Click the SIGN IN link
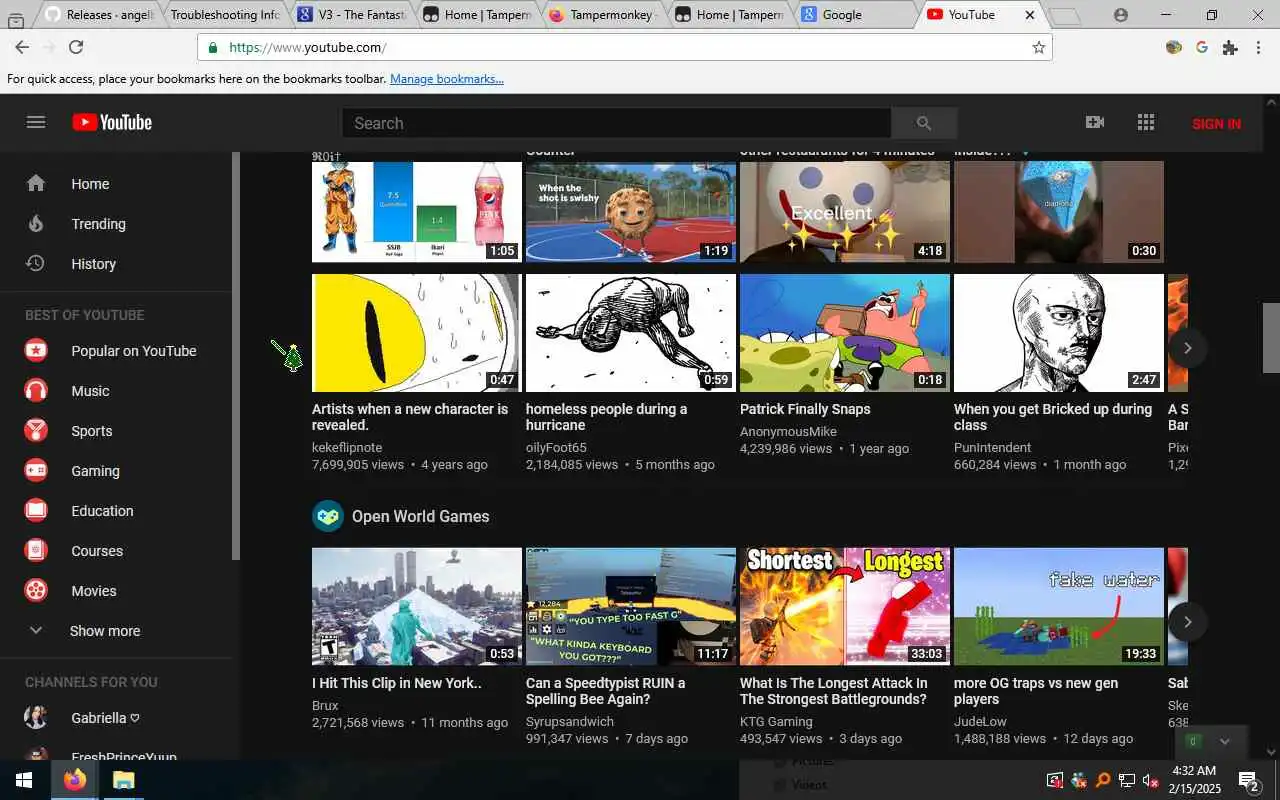1280x800 pixels. tap(1216, 124)
